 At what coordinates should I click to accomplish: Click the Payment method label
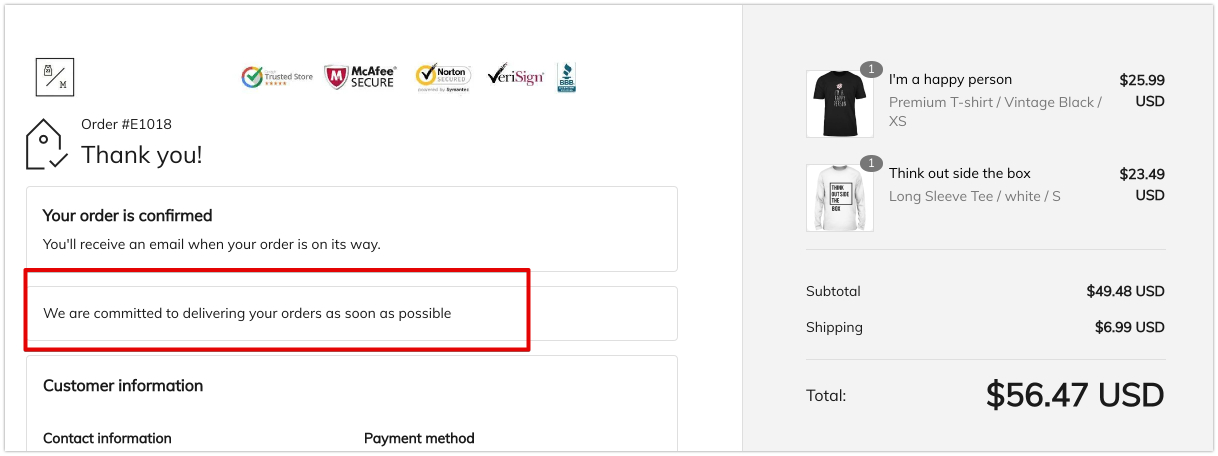click(x=419, y=438)
